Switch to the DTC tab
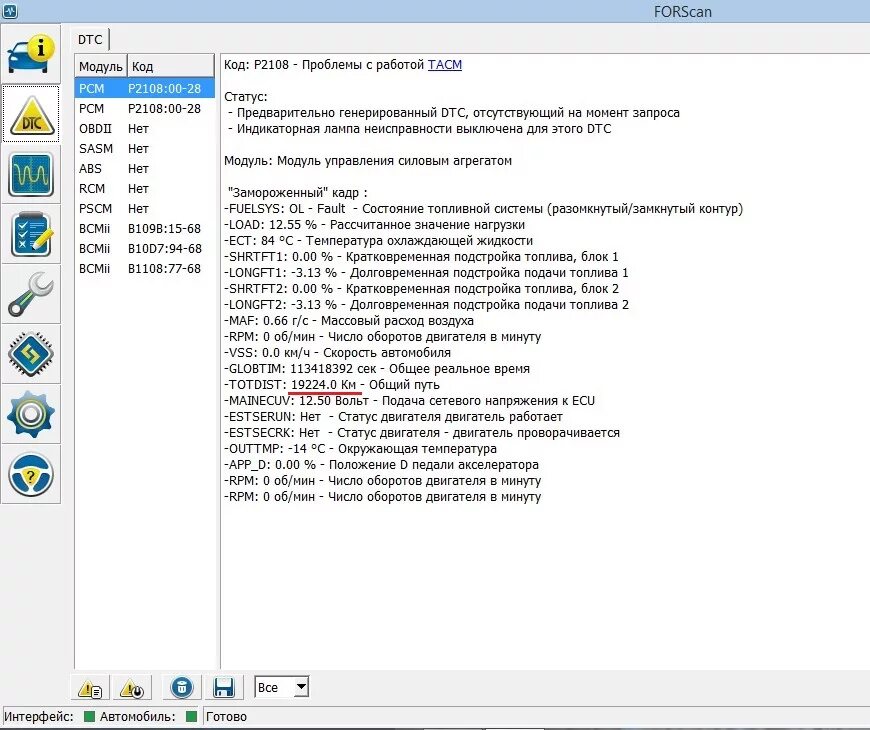 click(90, 39)
